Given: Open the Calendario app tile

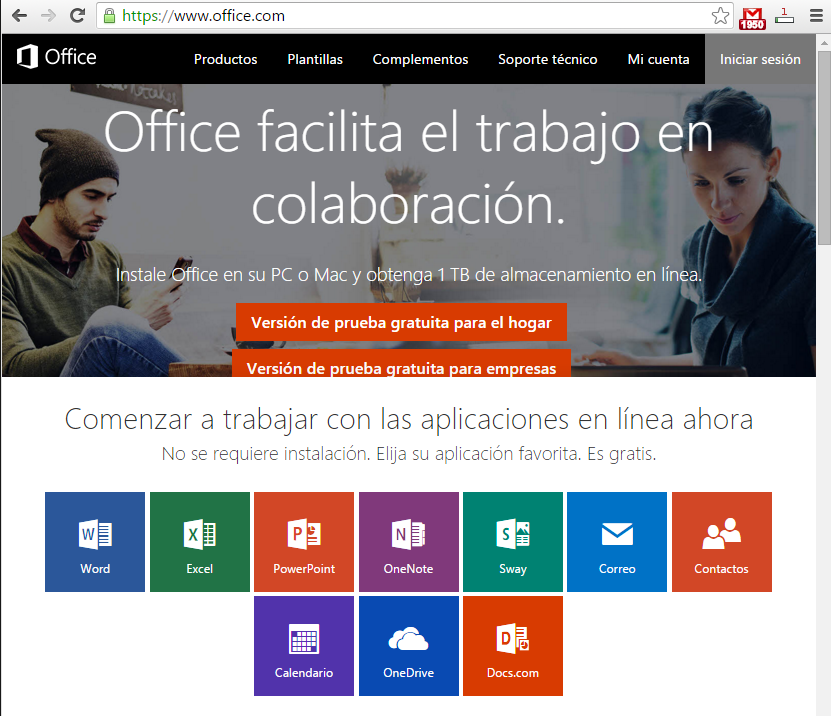Looking at the screenshot, I should (304, 646).
